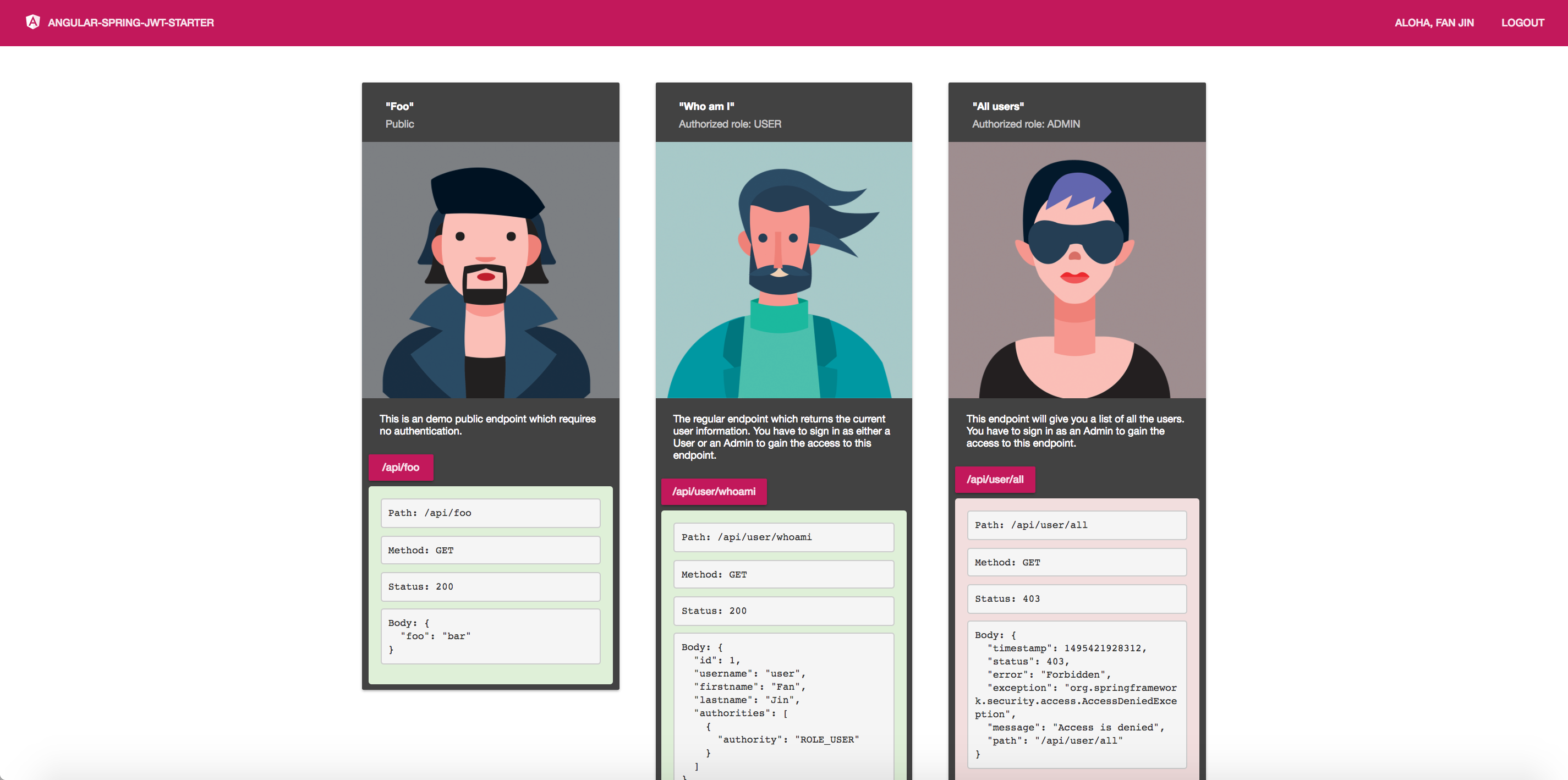Screen dimensions: 1568x780
Task: Click the Path: /api/user/whoami field
Action: pos(783,537)
